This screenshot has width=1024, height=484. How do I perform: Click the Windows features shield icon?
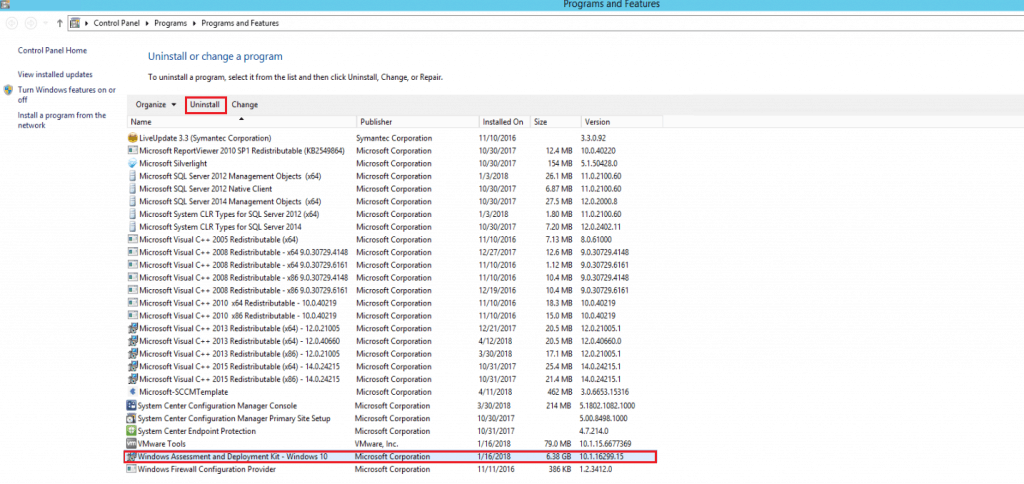click(x=8, y=89)
